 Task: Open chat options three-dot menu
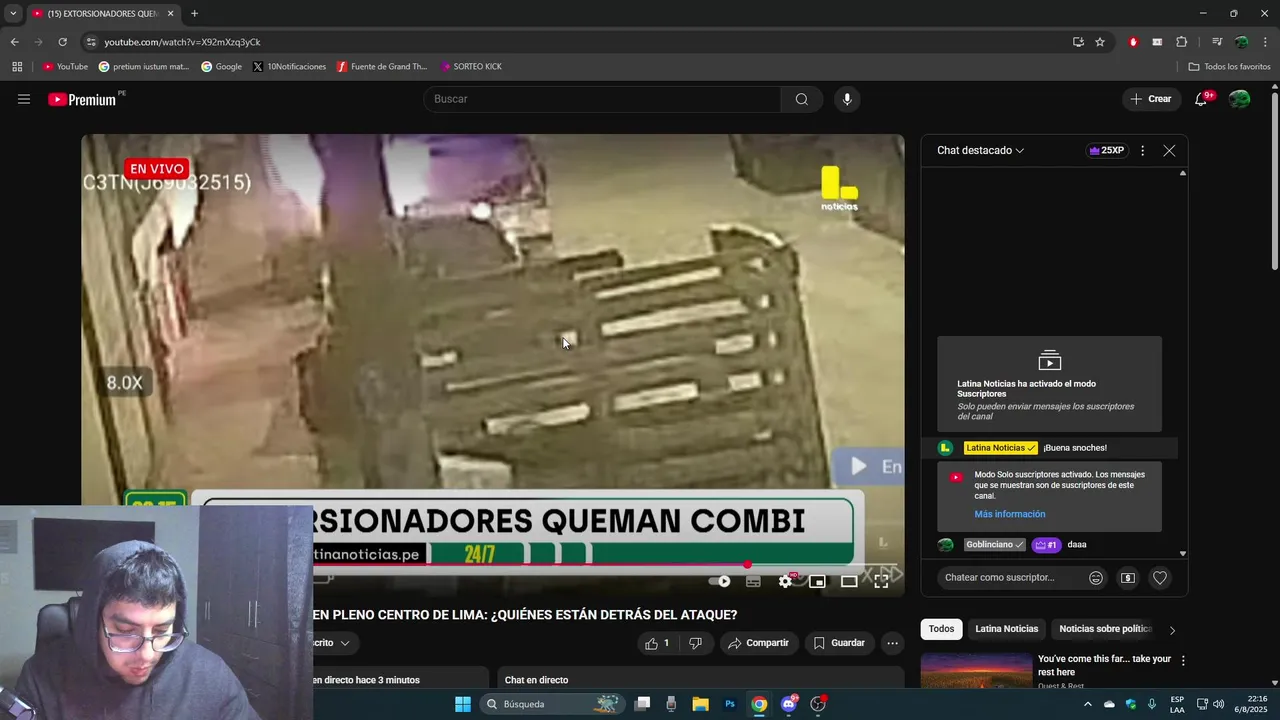[1143, 150]
